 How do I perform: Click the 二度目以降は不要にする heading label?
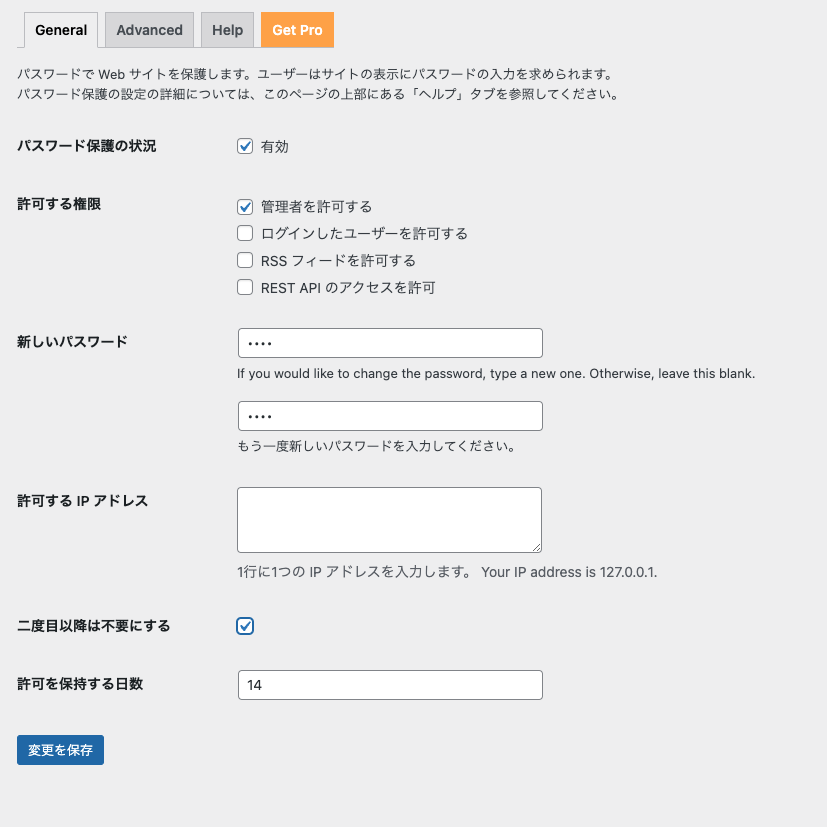pos(94,626)
